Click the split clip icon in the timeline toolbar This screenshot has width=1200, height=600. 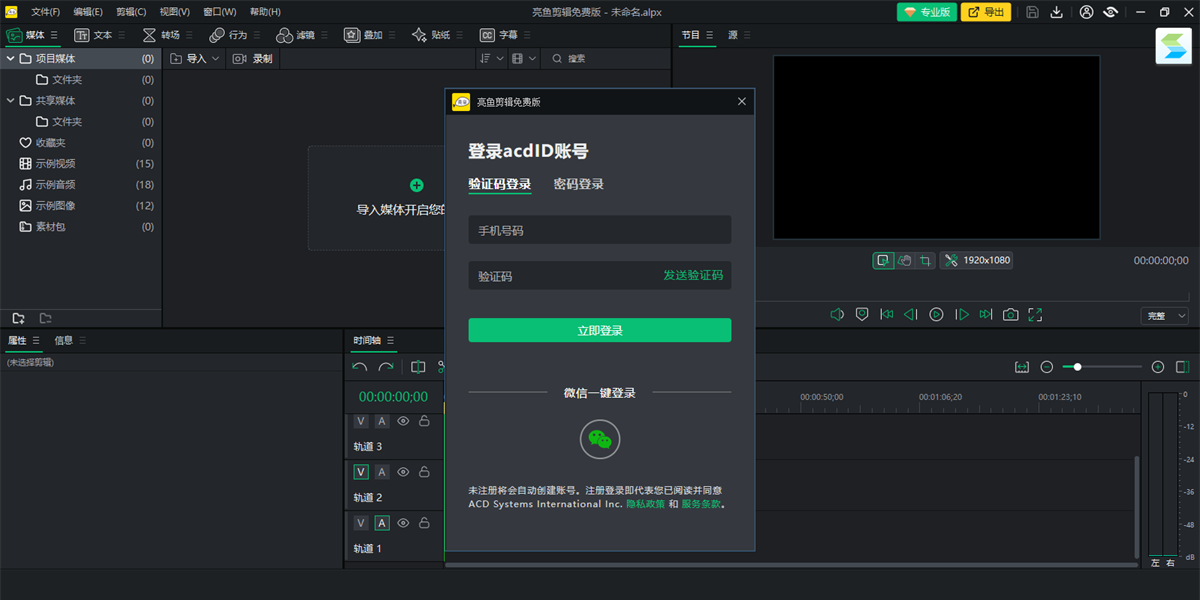tap(418, 367)
